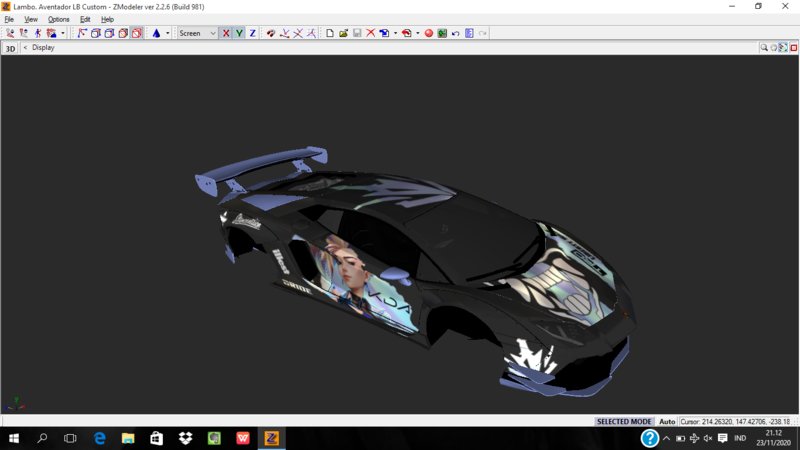Click the Undo arrow icon
Image resolution: width=800 pixels, height=450 pixels.
pos(456,33)
